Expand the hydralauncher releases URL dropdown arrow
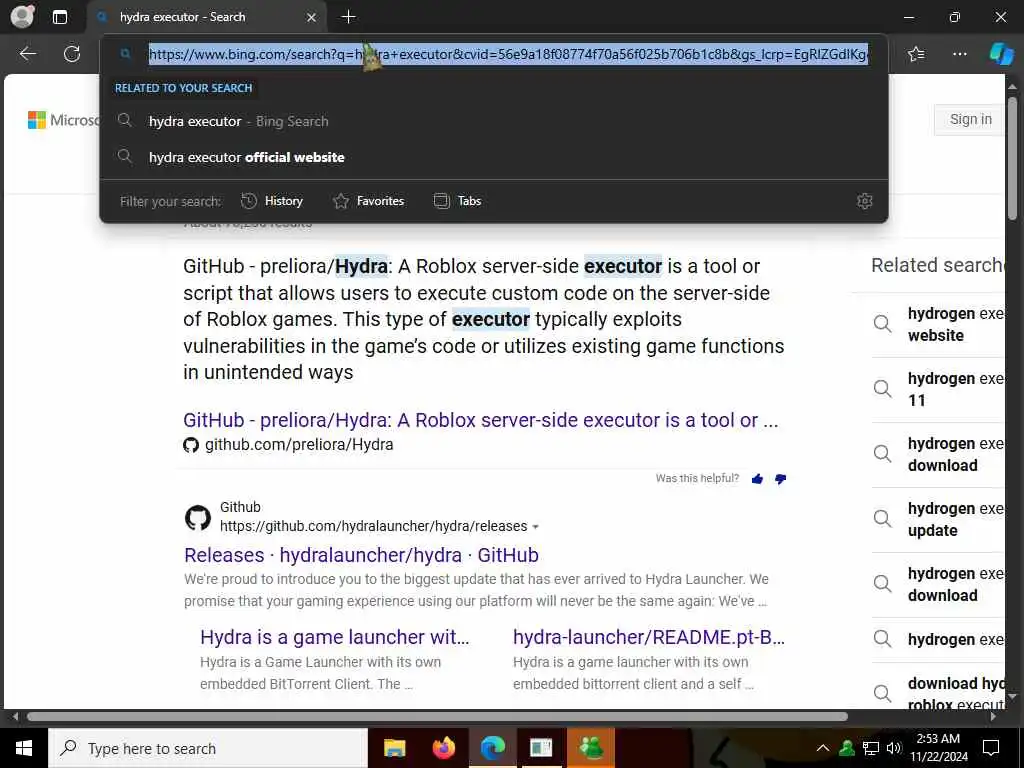The width and height of the screenshot is (1024, 768). [536, 527]
